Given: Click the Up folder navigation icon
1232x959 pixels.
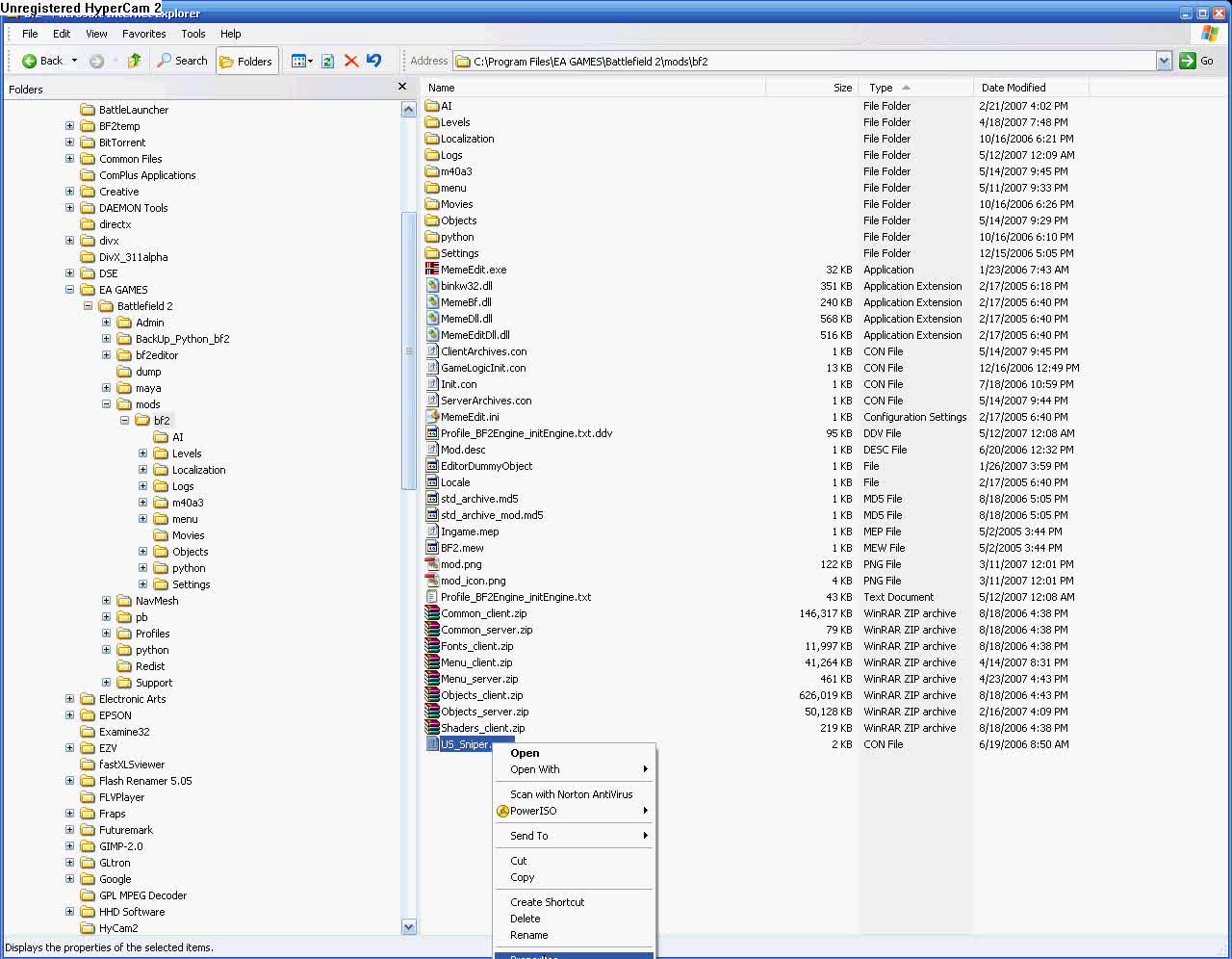Looking at the screenshot, I should 134,60.
